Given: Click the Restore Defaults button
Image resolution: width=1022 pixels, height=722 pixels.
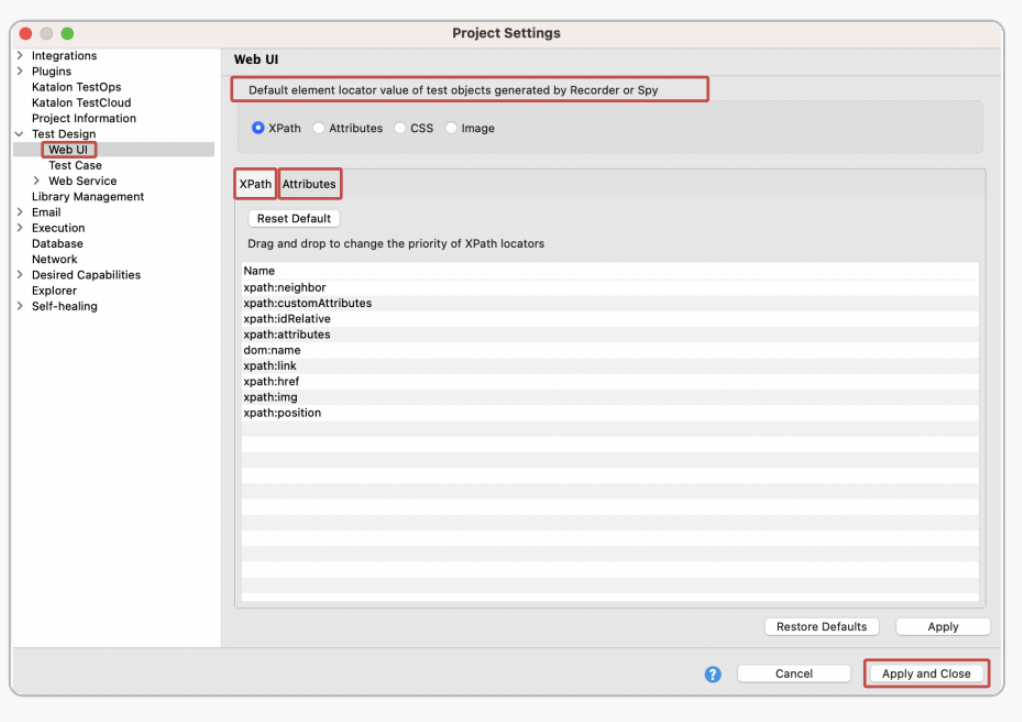Looking at the screenshot, I should (821, 626).
